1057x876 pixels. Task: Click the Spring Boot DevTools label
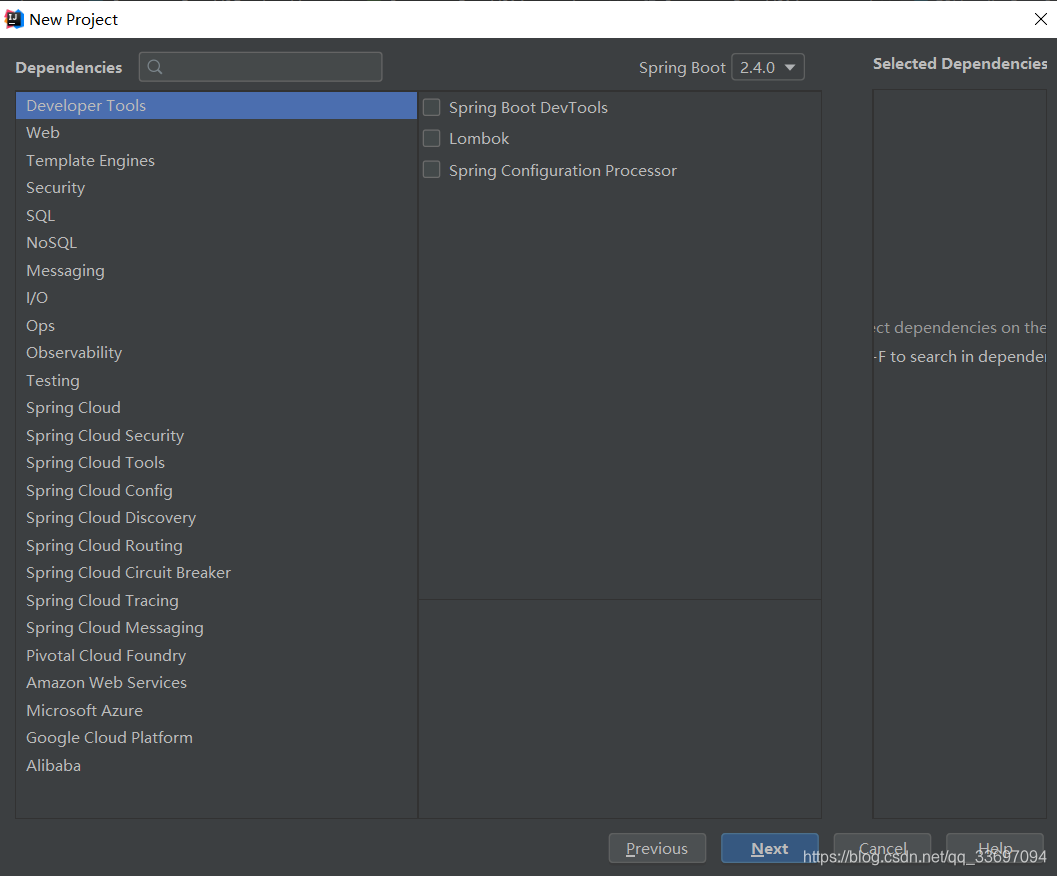(x=528, y=107)
